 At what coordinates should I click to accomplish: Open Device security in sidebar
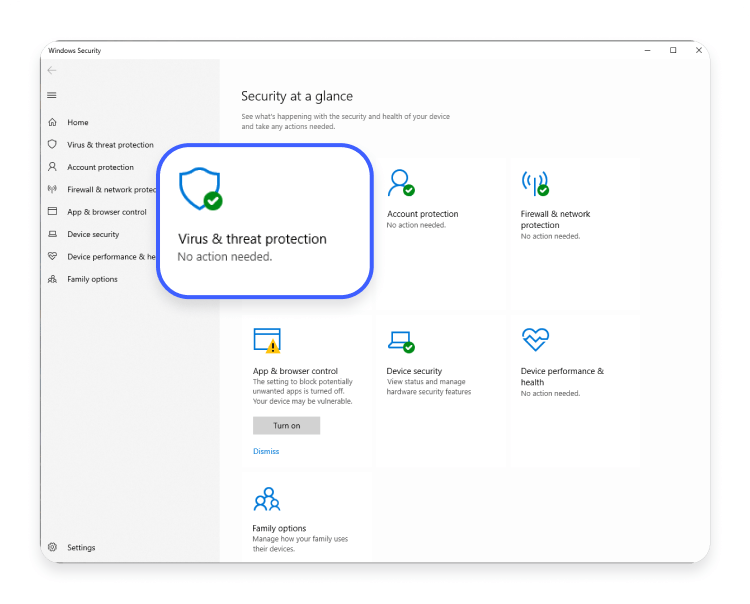[x=93, y=234]
